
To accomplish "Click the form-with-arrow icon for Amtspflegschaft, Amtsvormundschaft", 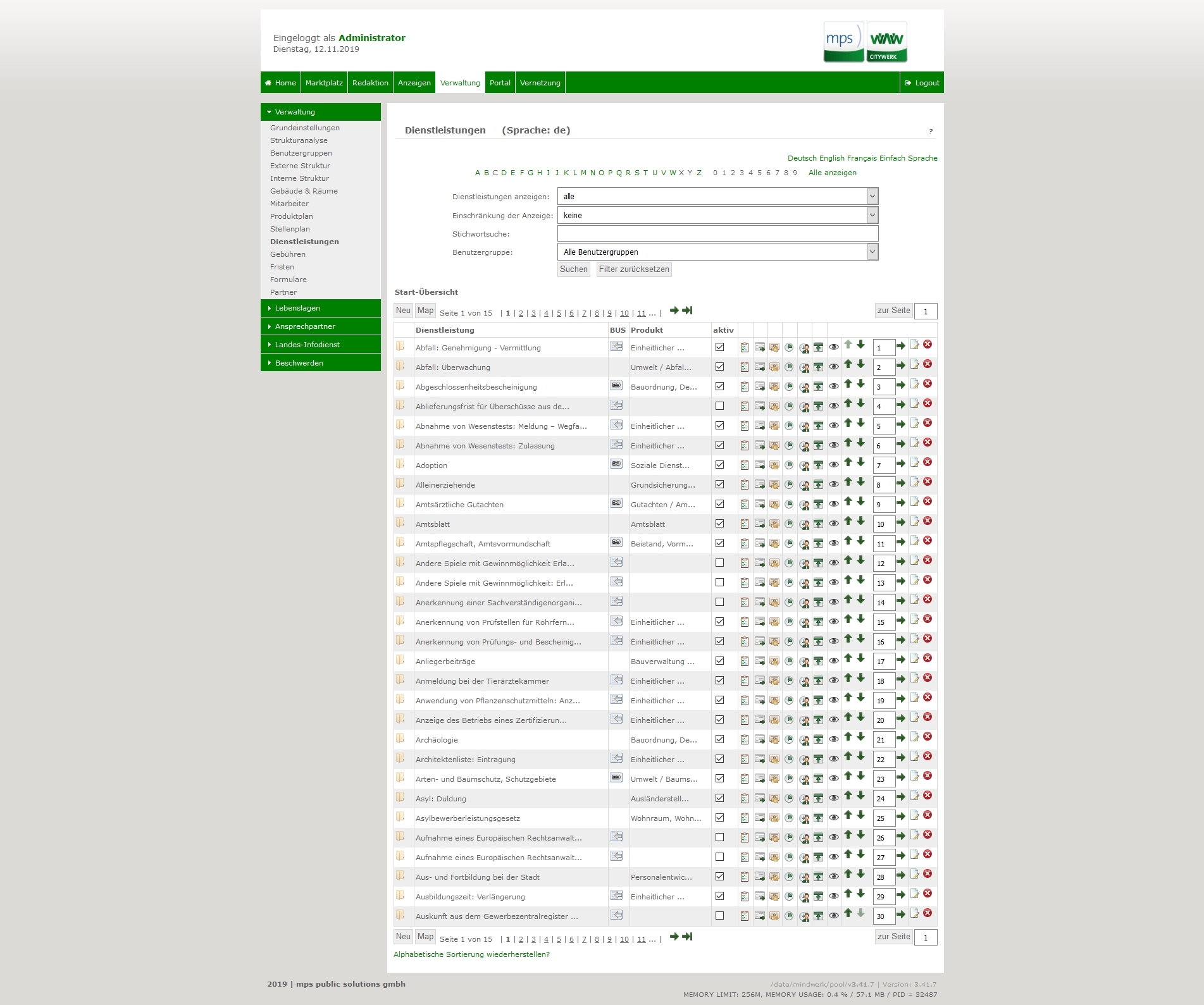I will (760, 543).
